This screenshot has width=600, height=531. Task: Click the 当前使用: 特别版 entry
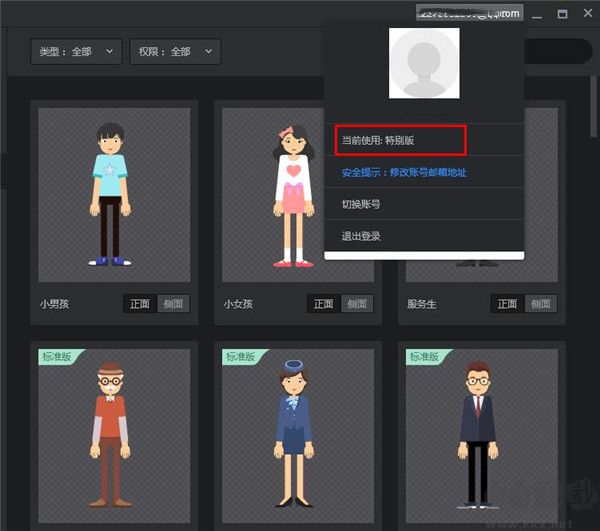(400, 140)
